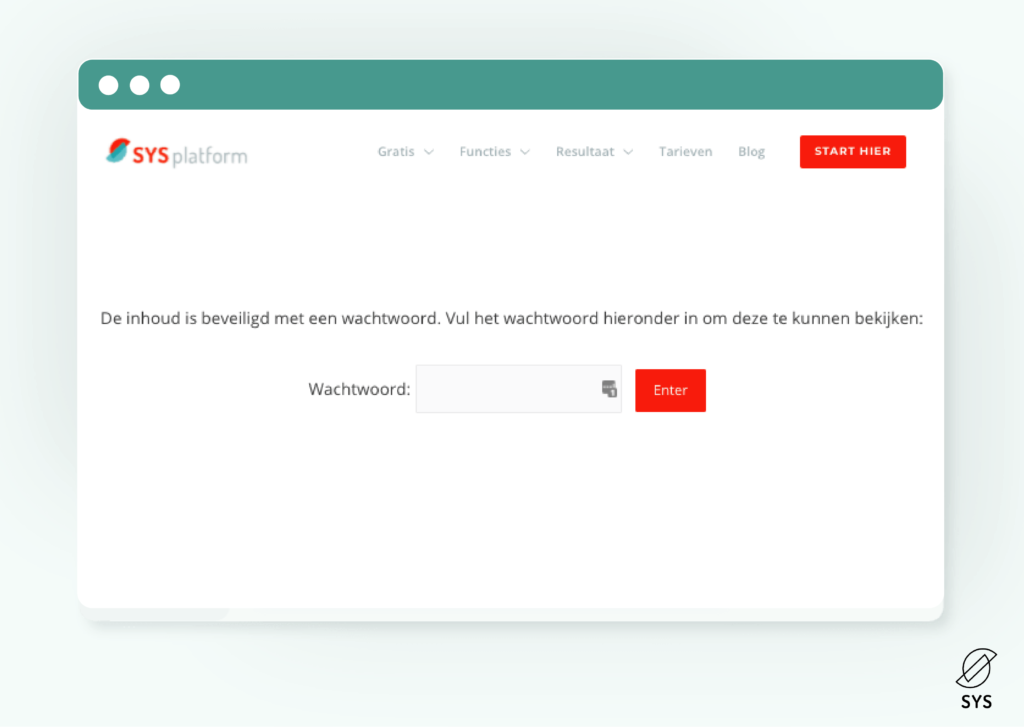Click the START HIER button

pos(853,152)
